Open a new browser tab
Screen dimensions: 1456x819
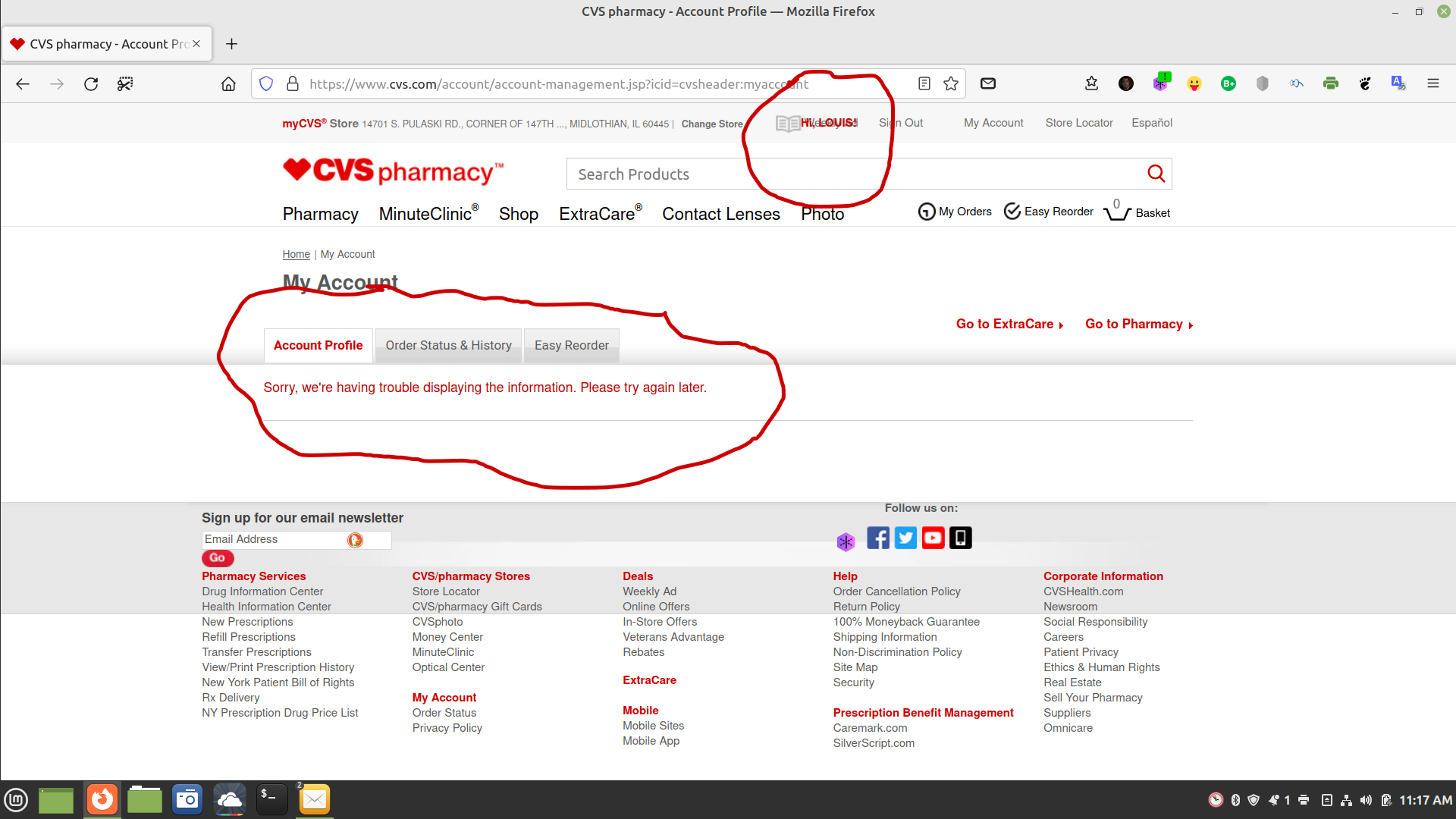click(x=232, y=44)
